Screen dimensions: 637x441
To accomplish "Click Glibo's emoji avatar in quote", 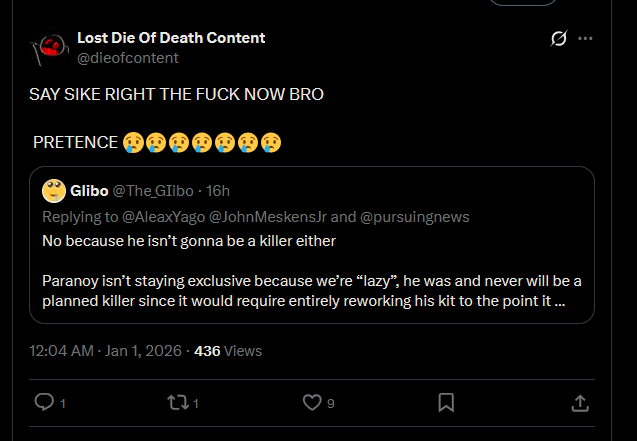I will (x=54, y=191).
